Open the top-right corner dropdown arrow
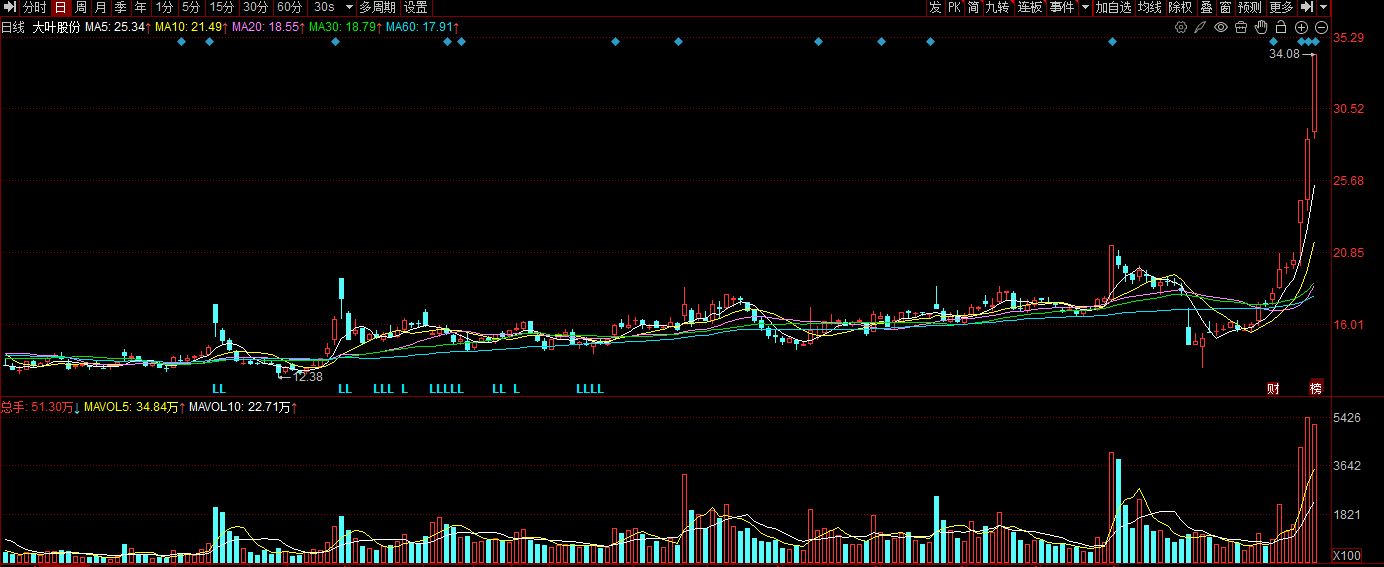The image size is (1384, 567). click(x=1324, y=7)
